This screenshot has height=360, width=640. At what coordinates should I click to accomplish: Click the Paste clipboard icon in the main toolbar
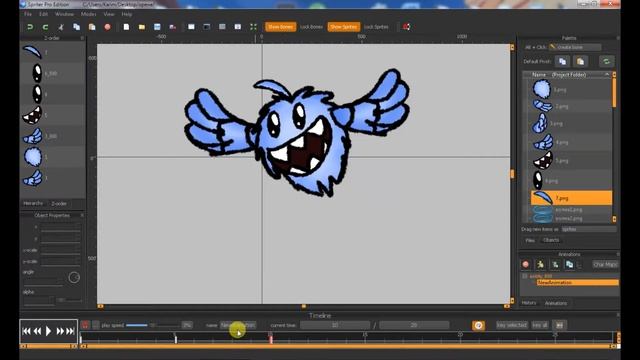[x=92, y=27]
